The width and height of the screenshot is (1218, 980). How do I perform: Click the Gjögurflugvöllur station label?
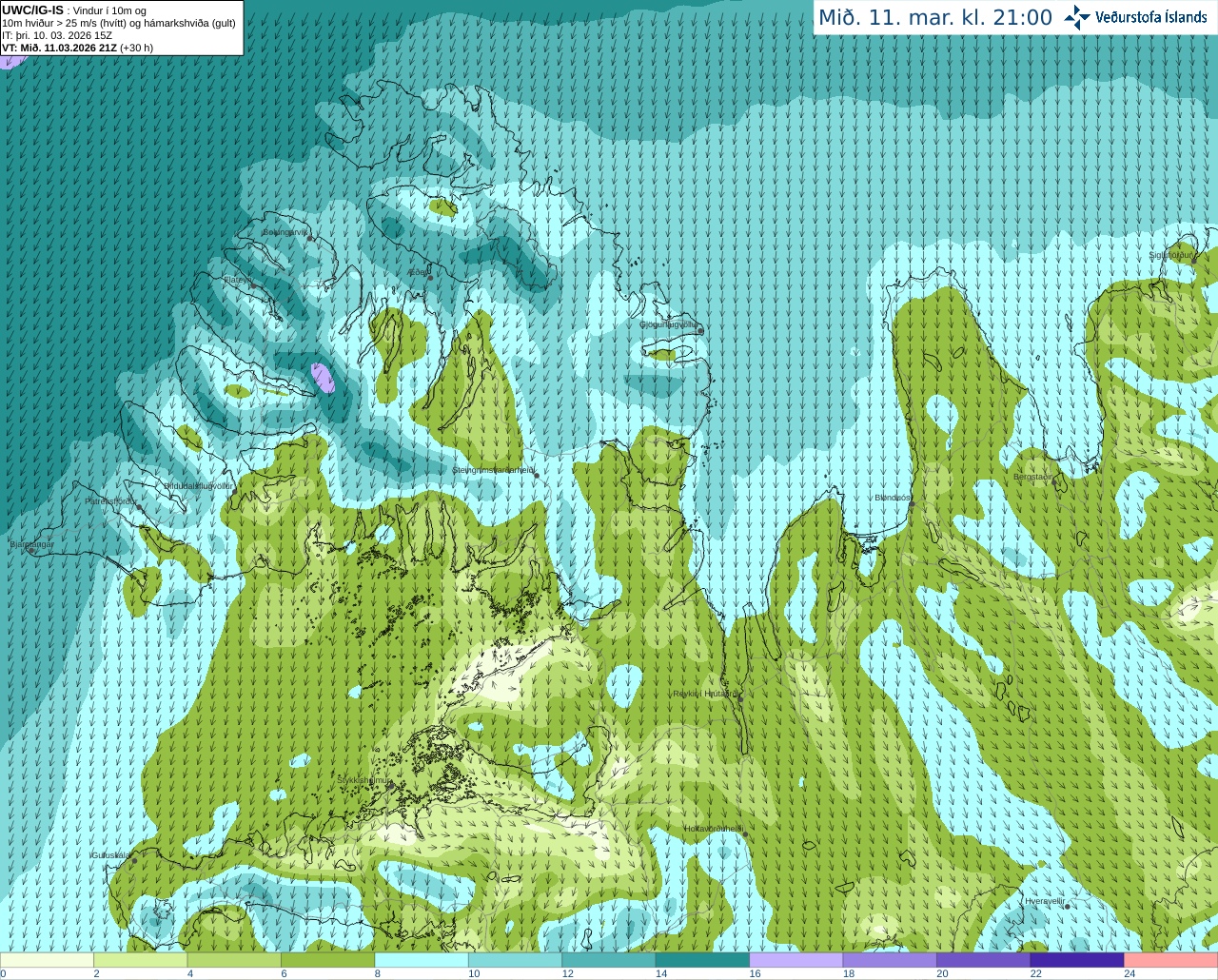pos(668,324)
